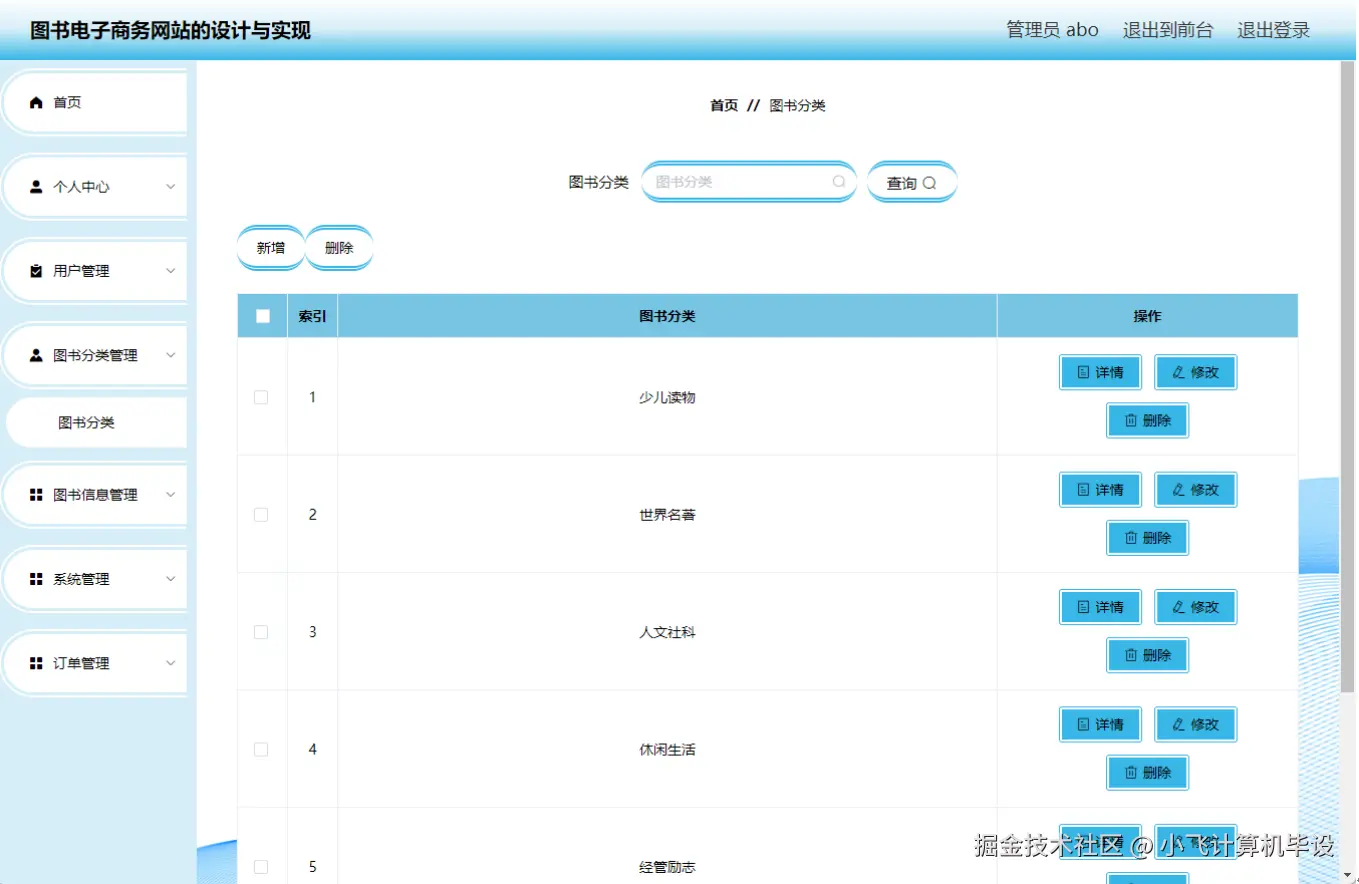Click 退出到前台 in the top bar
The image size is (1359, 884).
pos(1167,30)
